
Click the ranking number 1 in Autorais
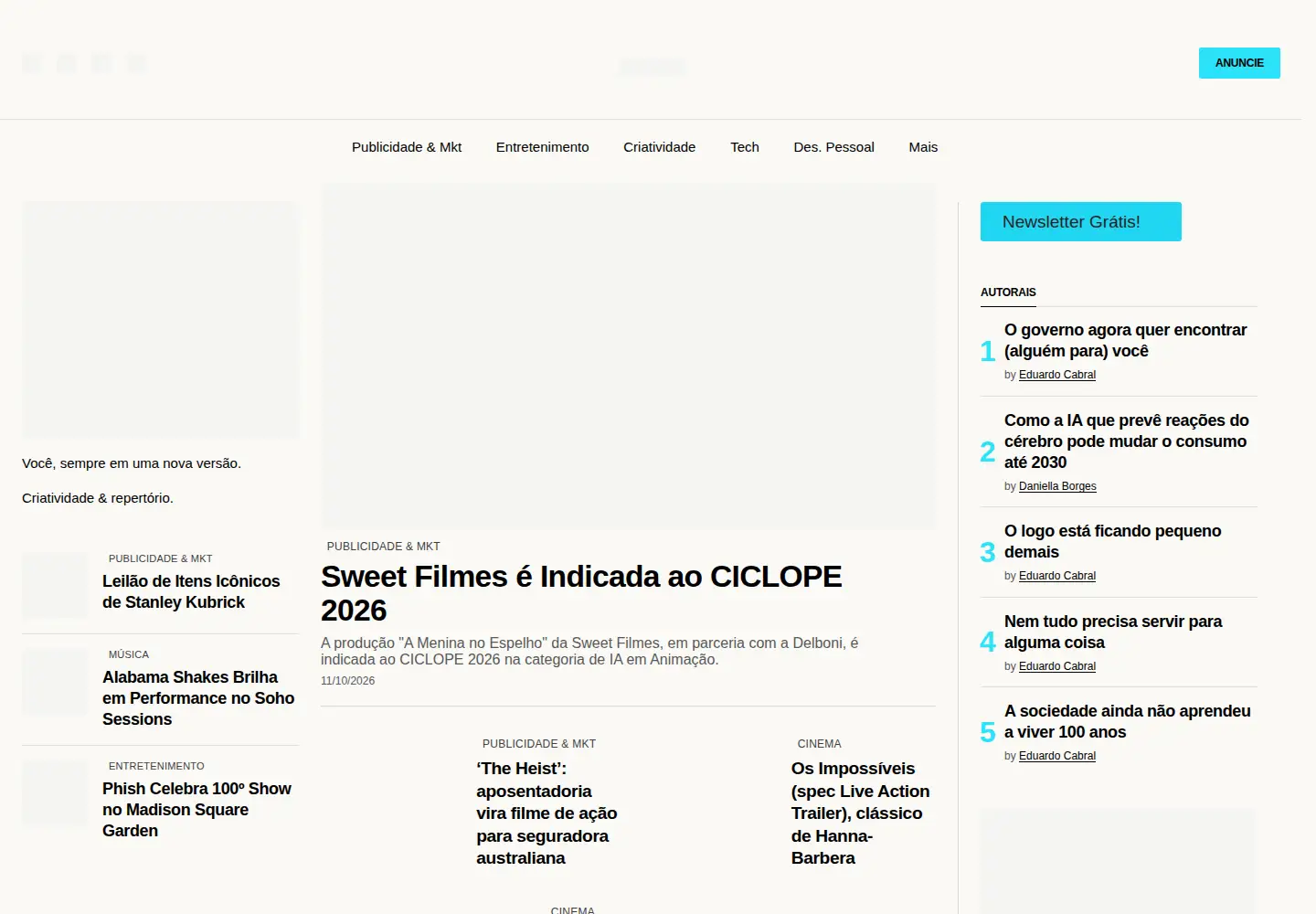[987, 351]
